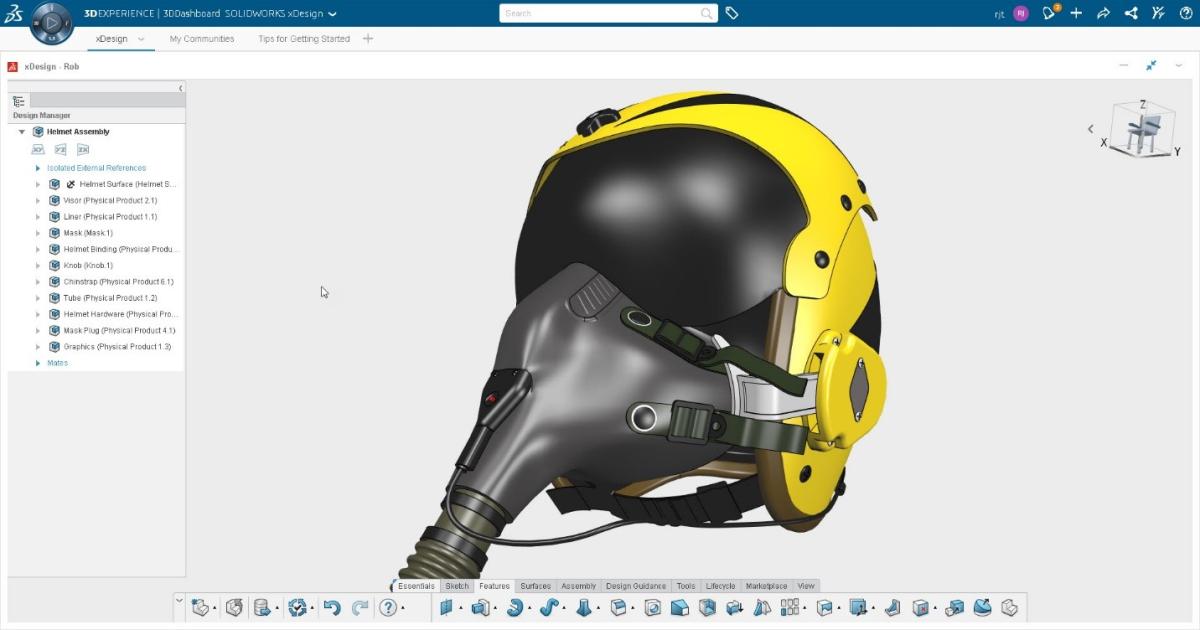Open the Revolve tool in the Features toolbar
1200x630 pixels.
pos(513,607)
